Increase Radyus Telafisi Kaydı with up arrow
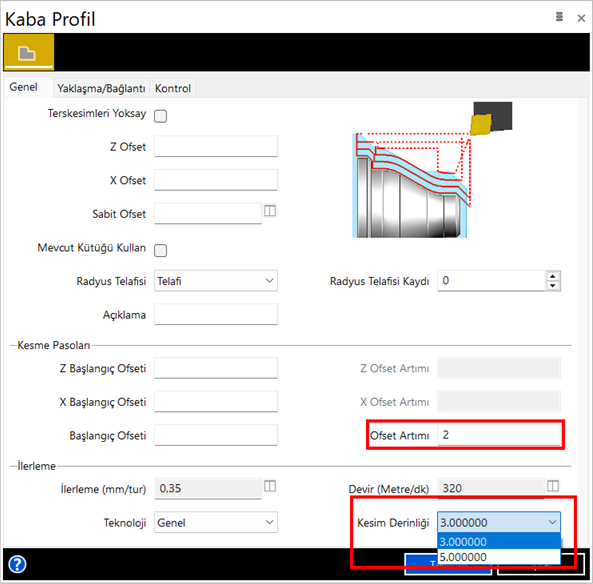Screen dimensions: 593x584 point(553,276)
